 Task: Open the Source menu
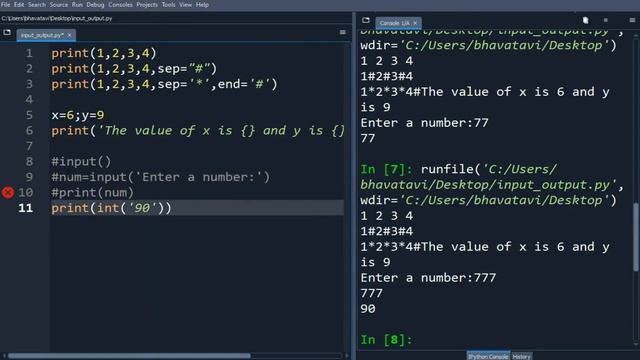(x=59, y=5)
